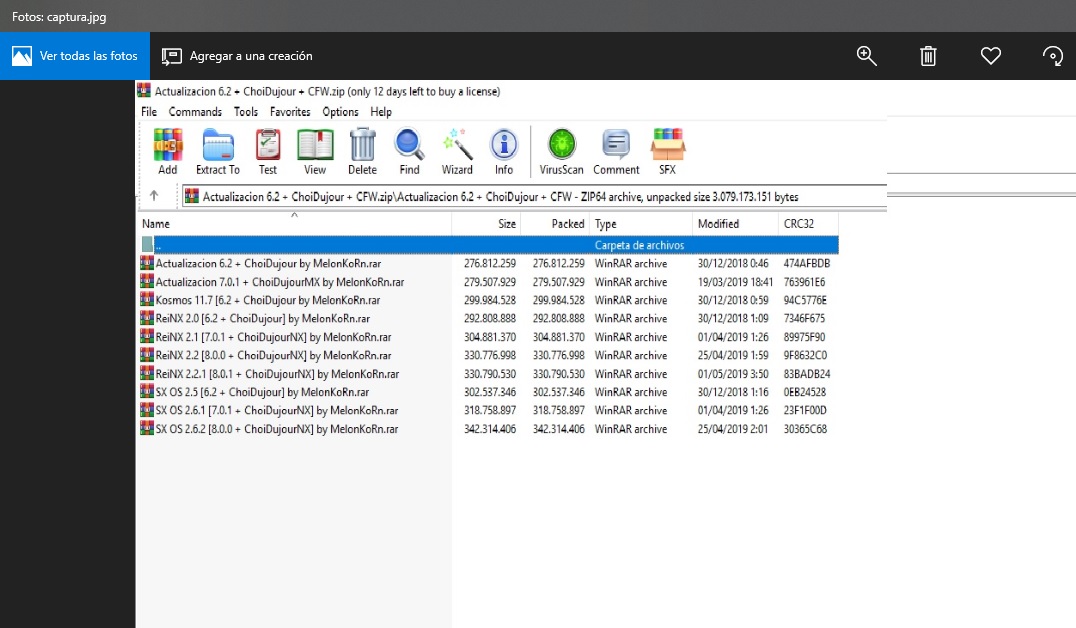Sort files by the Name column header

point(156,224)
